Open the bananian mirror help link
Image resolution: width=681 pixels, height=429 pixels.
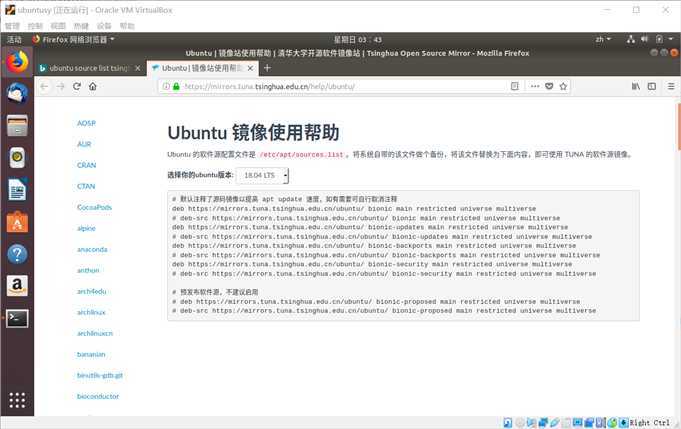pyautogui.click(x=91, y=354)
